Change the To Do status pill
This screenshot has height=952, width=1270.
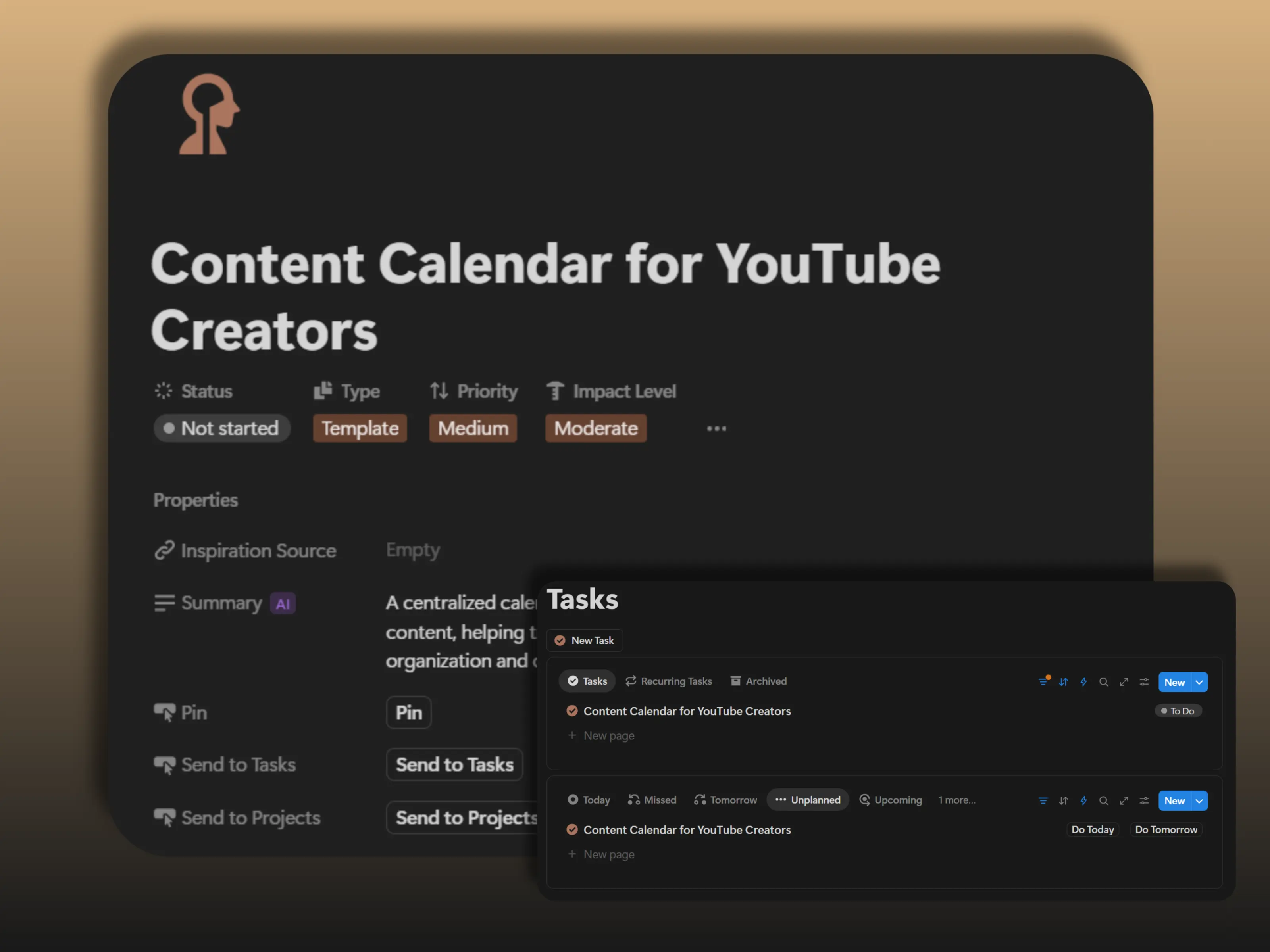click(1178, 711)
